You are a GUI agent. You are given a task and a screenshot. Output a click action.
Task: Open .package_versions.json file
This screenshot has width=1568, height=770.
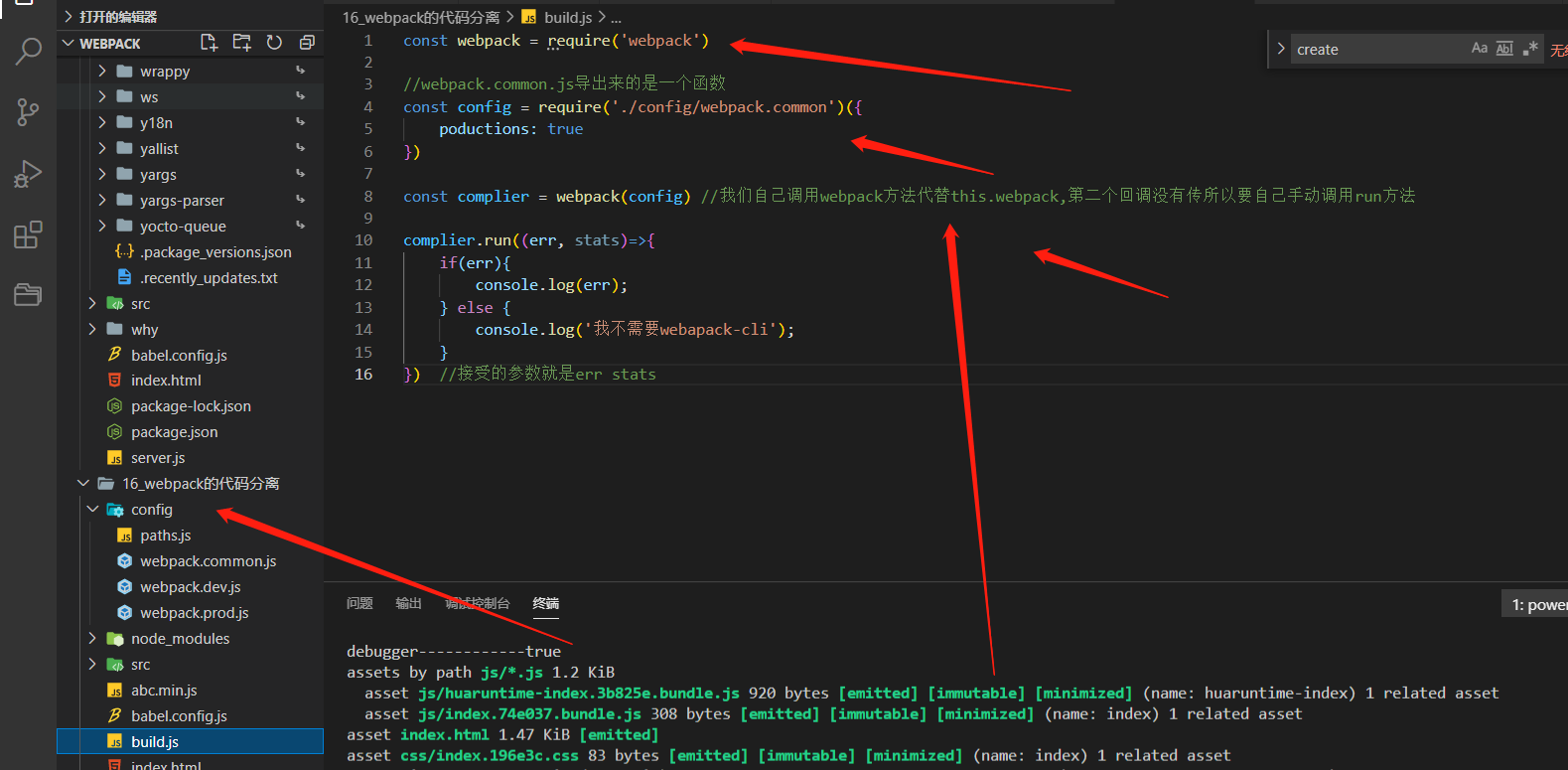pyautogui.click(x=215, y=251)
